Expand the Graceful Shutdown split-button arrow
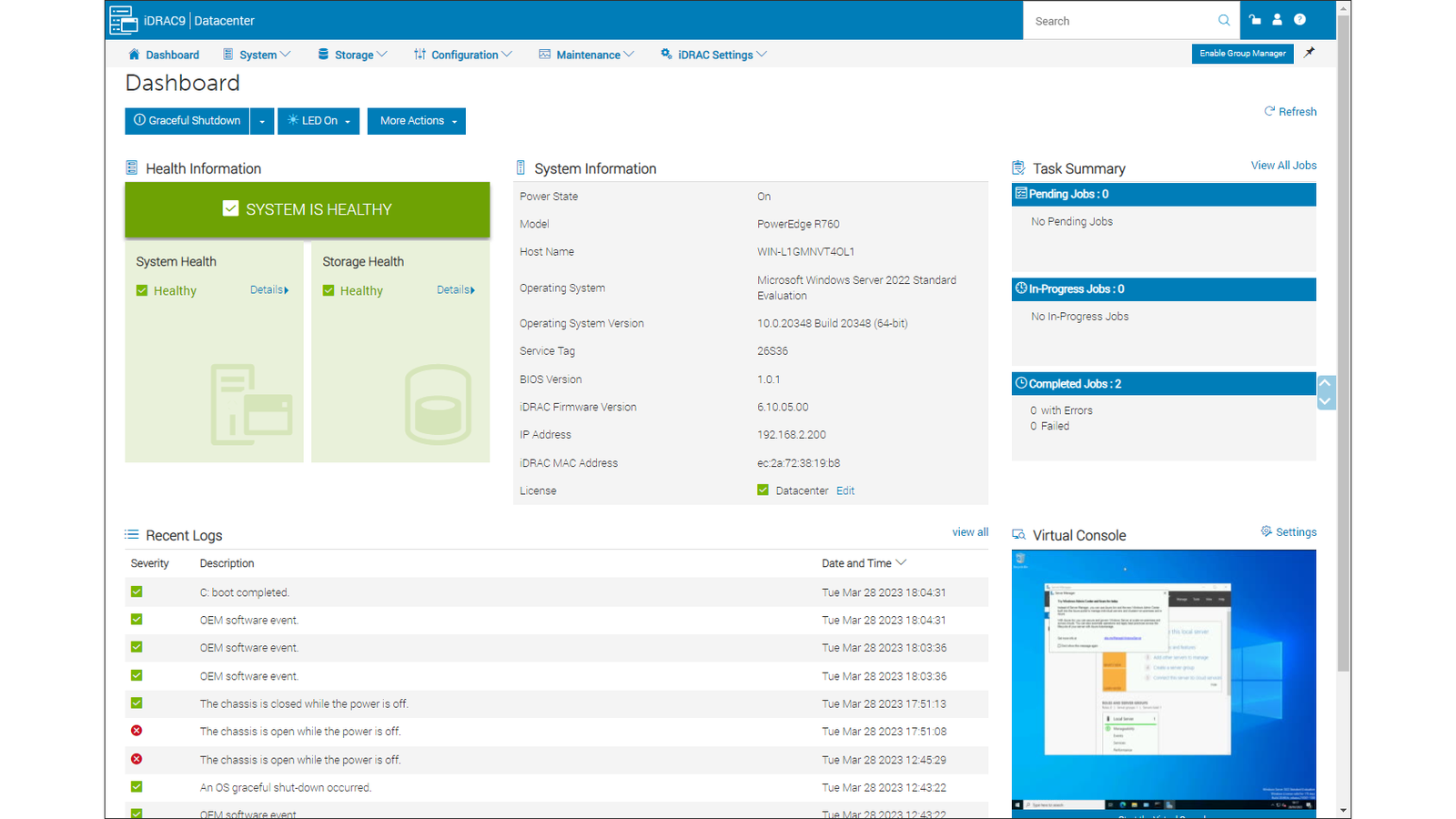Image resolution: width=1456 pixels, height=819 pixels. coord(262,120)
